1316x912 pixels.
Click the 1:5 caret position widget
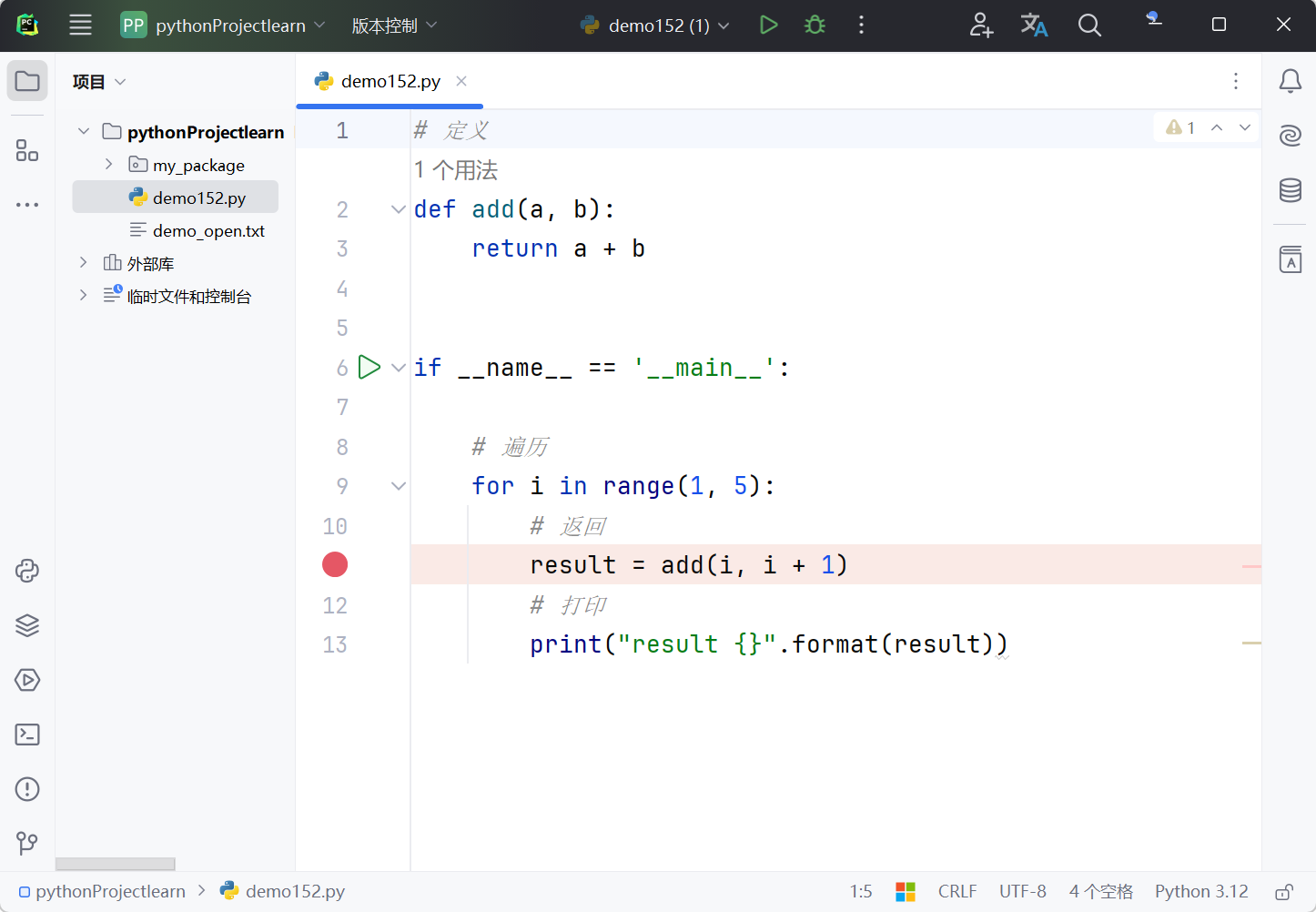coord(861,892)
